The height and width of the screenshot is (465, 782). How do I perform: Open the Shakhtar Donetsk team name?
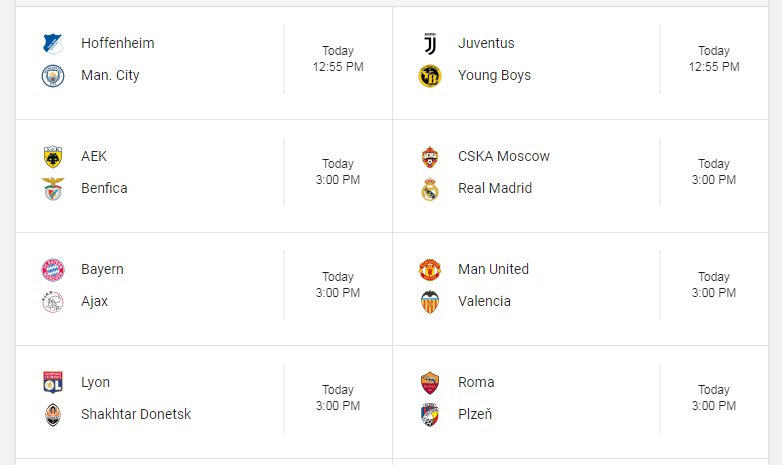[136, 414]
